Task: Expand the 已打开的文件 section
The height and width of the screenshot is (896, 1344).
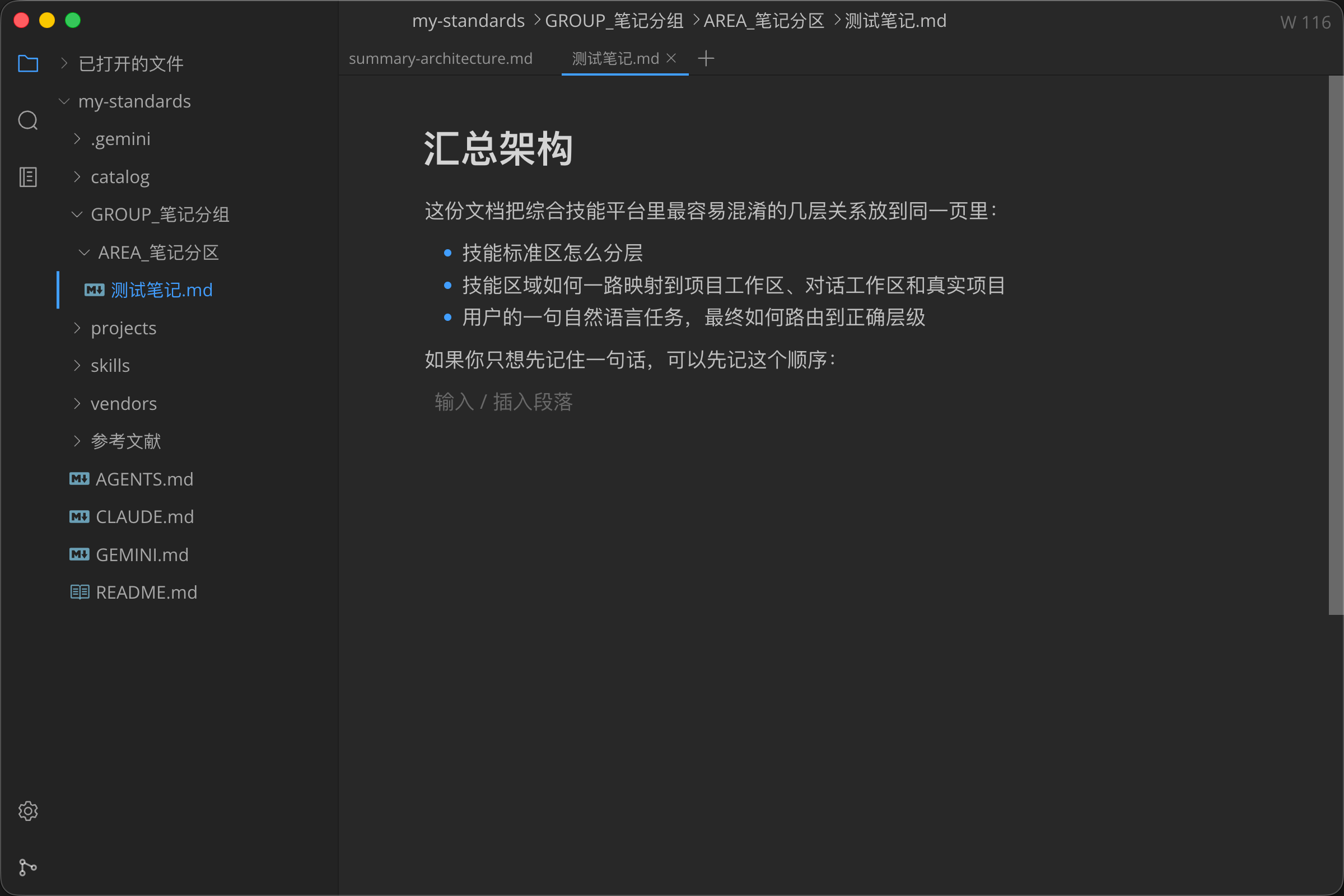Action: [x=64, y=63]
